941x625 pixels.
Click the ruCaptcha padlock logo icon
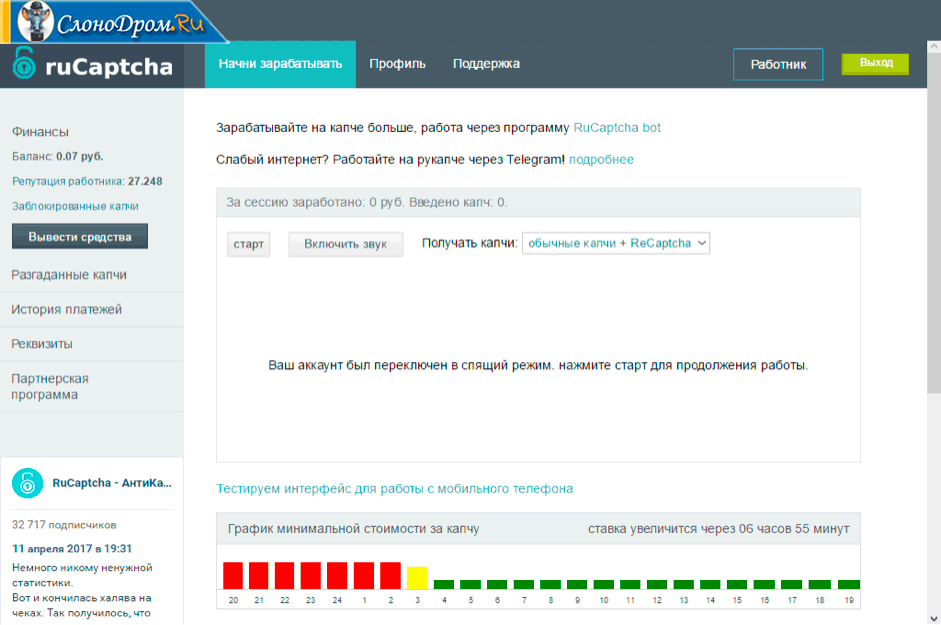point(24,63)
